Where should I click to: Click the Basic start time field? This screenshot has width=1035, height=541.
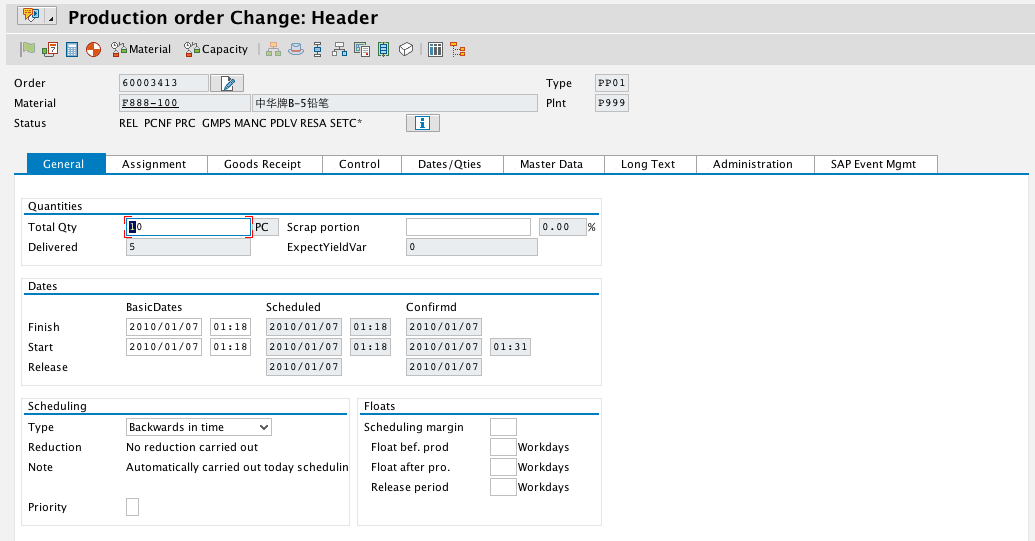pos(230,346)
